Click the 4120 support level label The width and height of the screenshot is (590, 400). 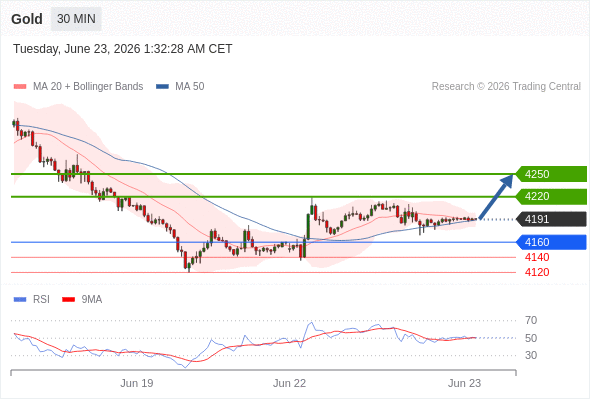point(537,272)
